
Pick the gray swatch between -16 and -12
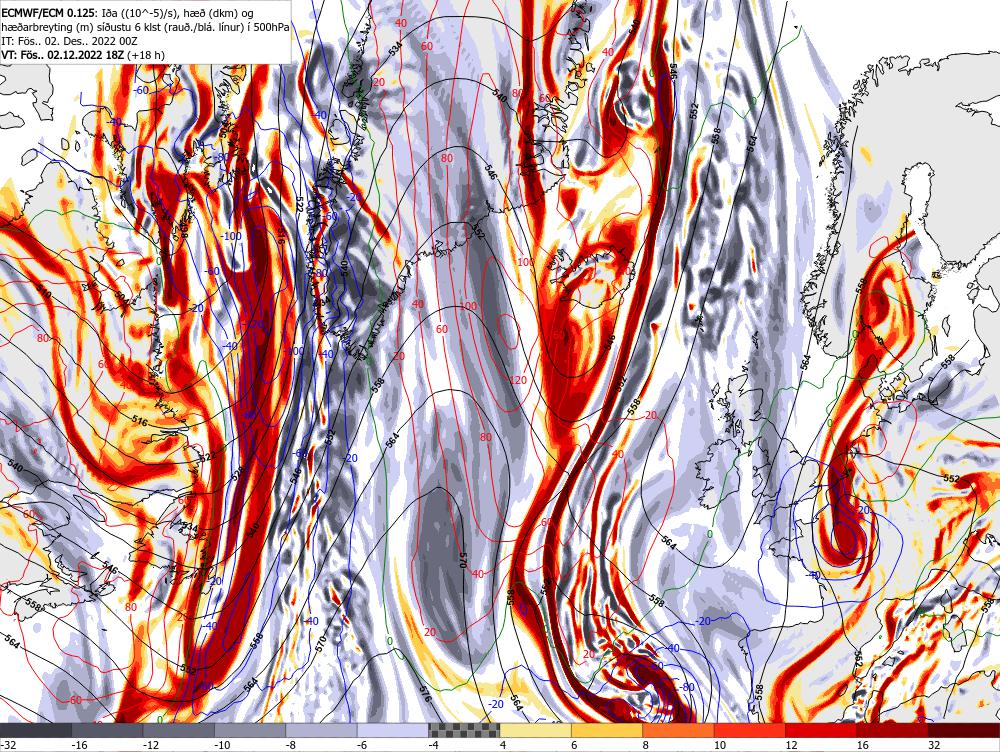[x=107, y=730]
